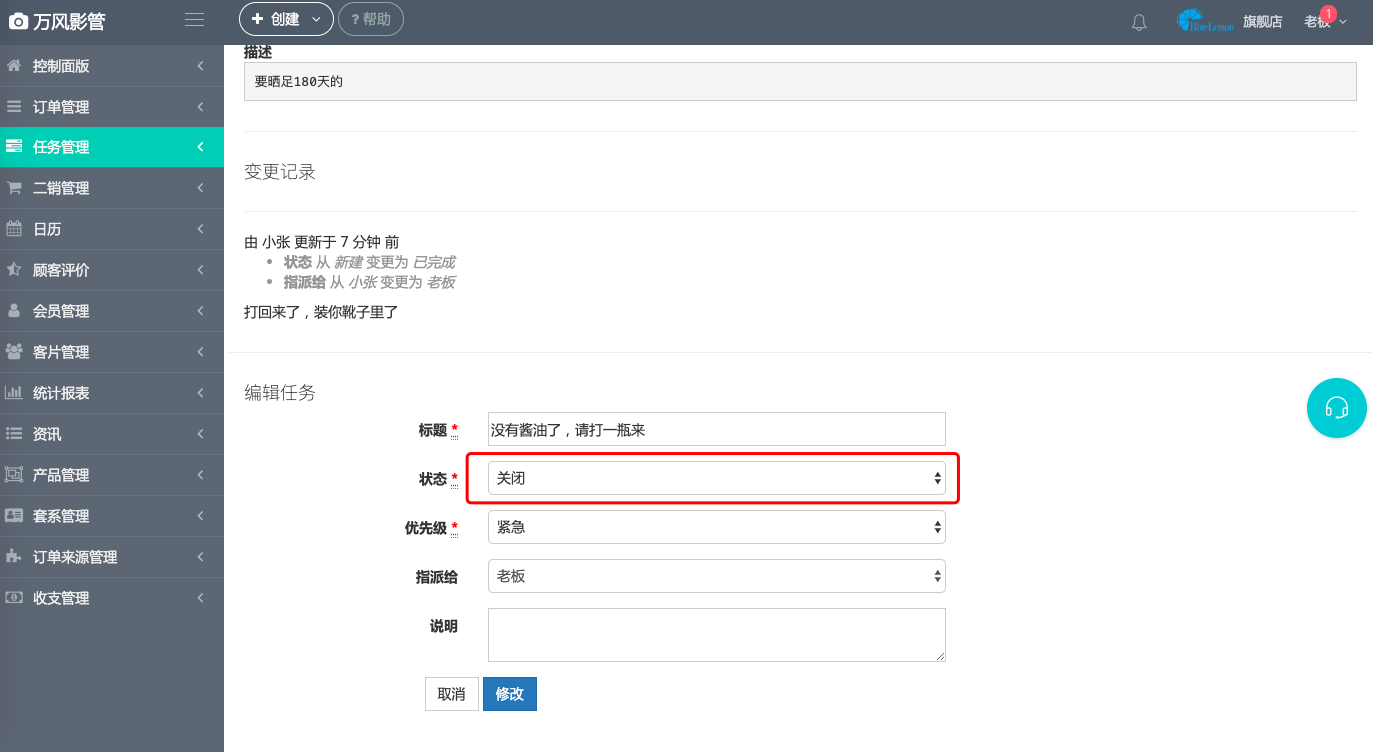
Task: Click the teal customer service headset icon
Action: 1336,408
